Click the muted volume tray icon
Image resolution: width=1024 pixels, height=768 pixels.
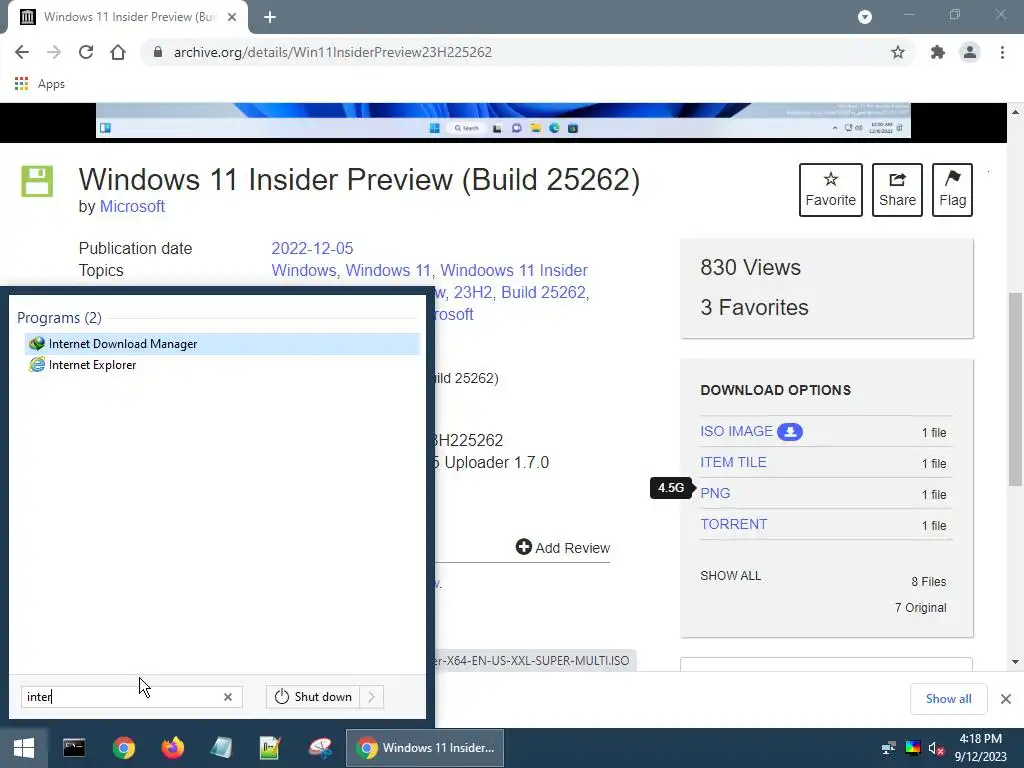[x=936, y=748]
